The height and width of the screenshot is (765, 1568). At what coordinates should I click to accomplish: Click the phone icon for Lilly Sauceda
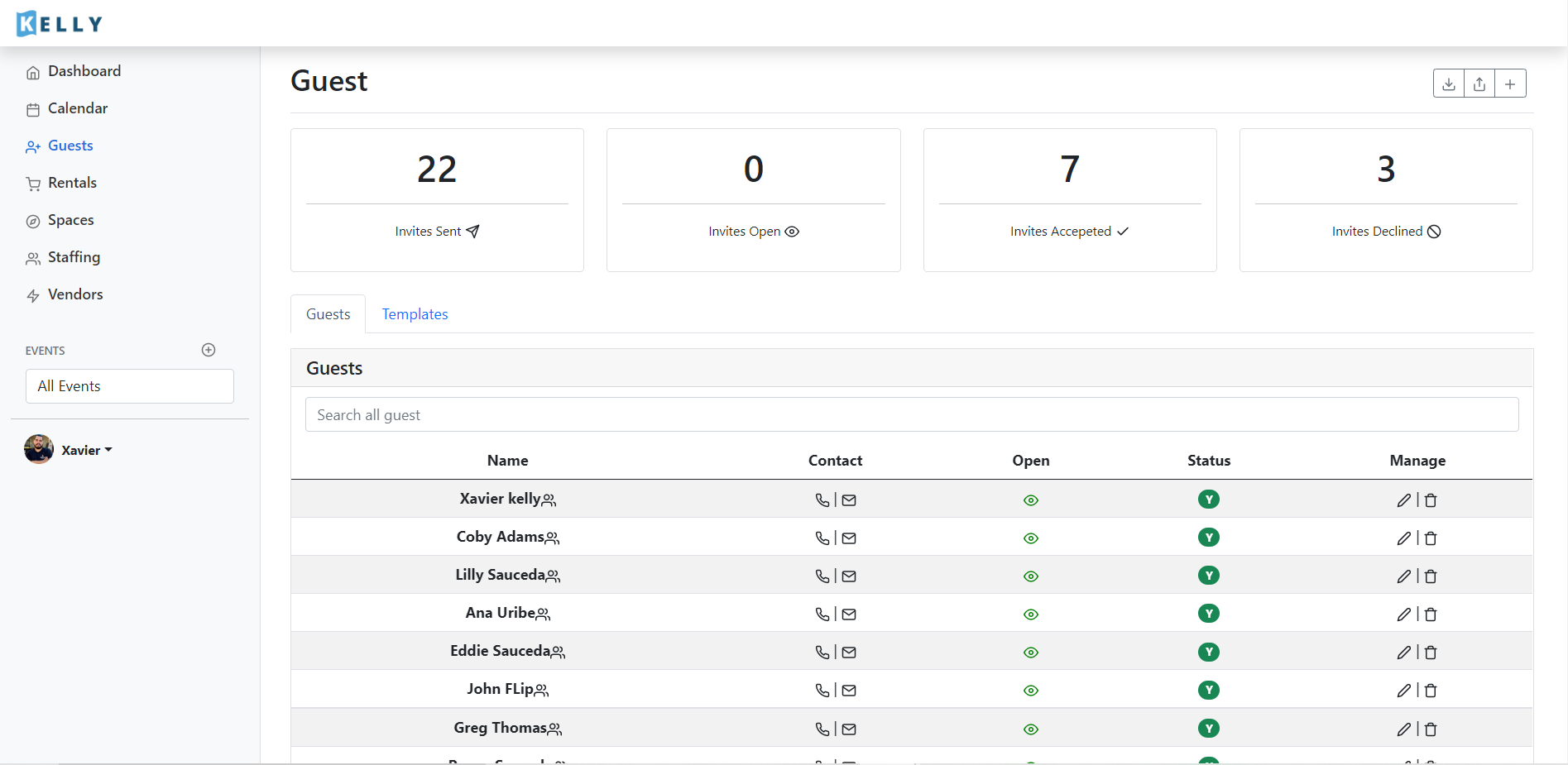tap(822, 576)
